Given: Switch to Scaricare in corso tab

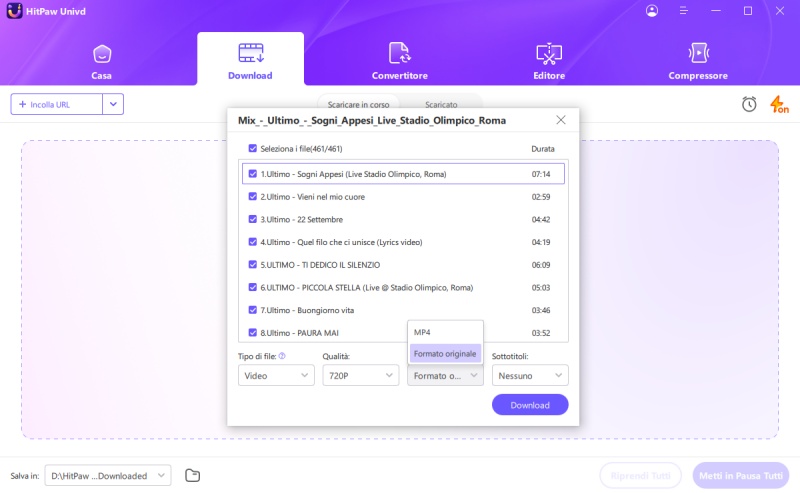Looking at the screenshot, I should pos(358,105).
